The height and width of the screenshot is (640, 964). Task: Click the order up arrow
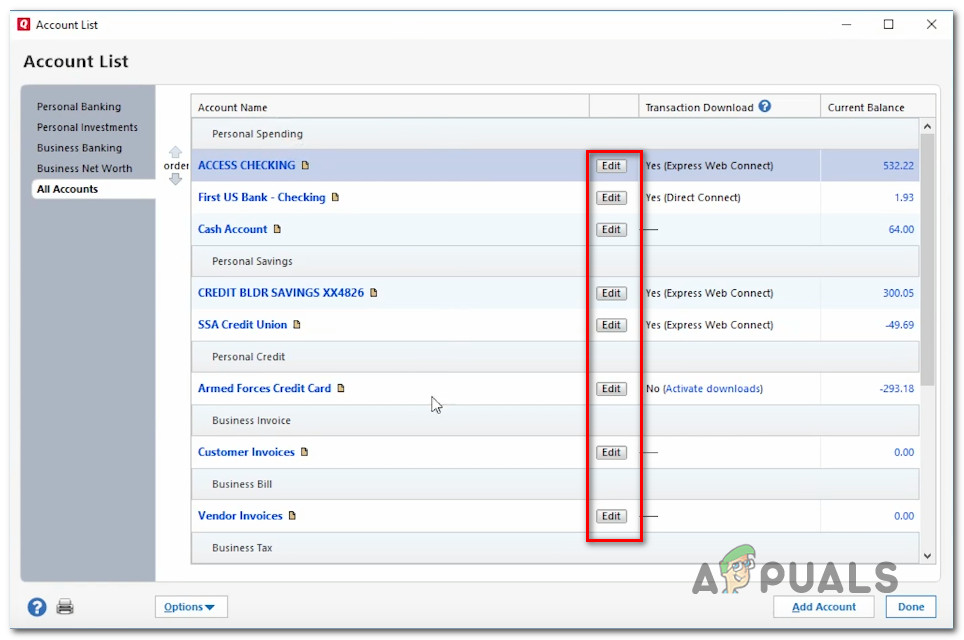click(x=176, y=153)
